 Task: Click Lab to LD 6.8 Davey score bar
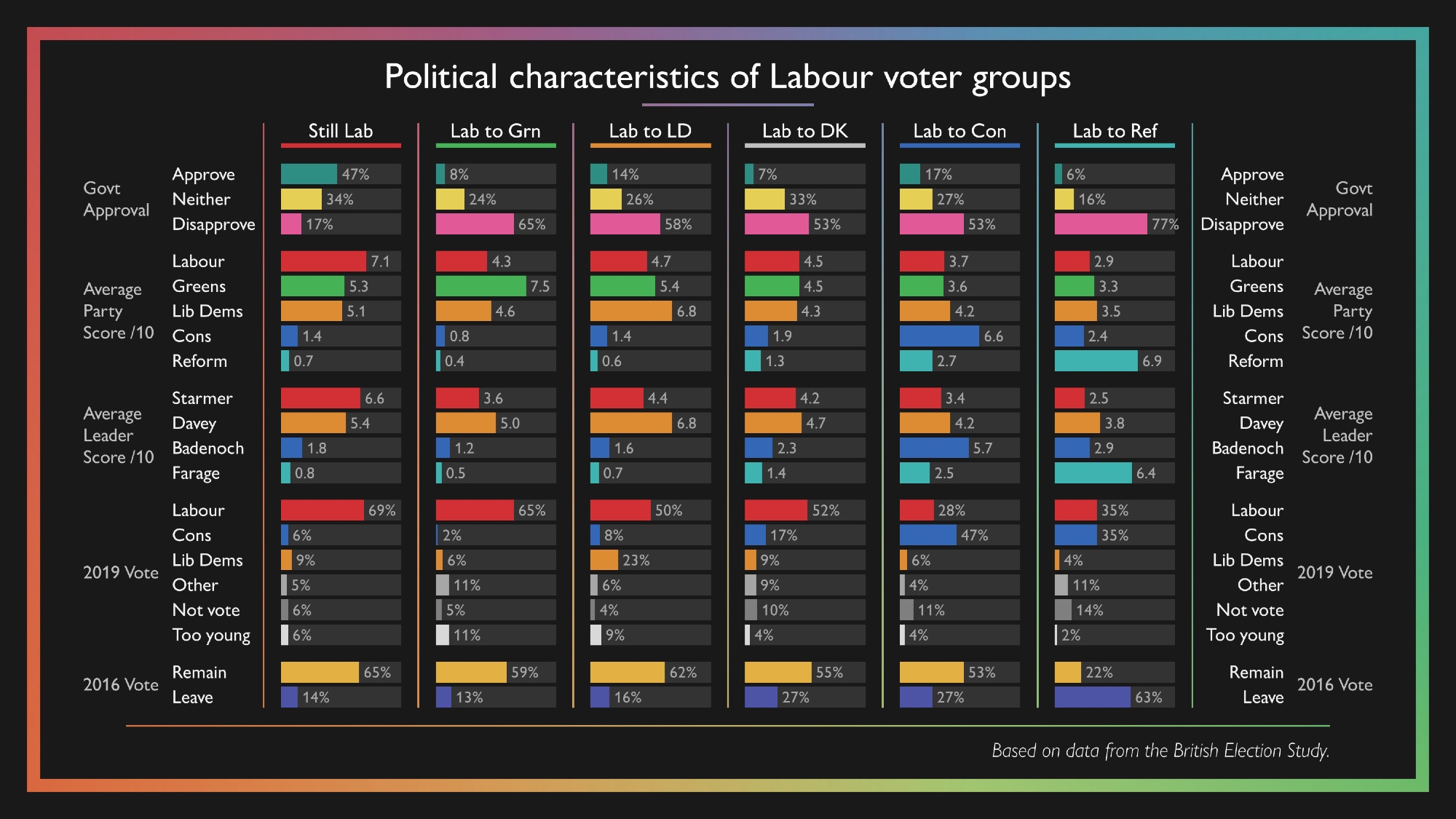(630, 423)
